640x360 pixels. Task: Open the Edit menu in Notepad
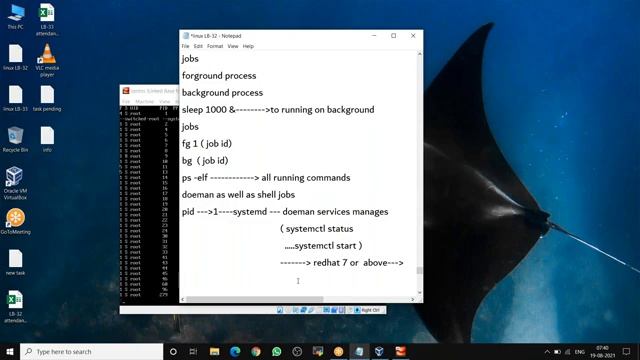point(198,46)
